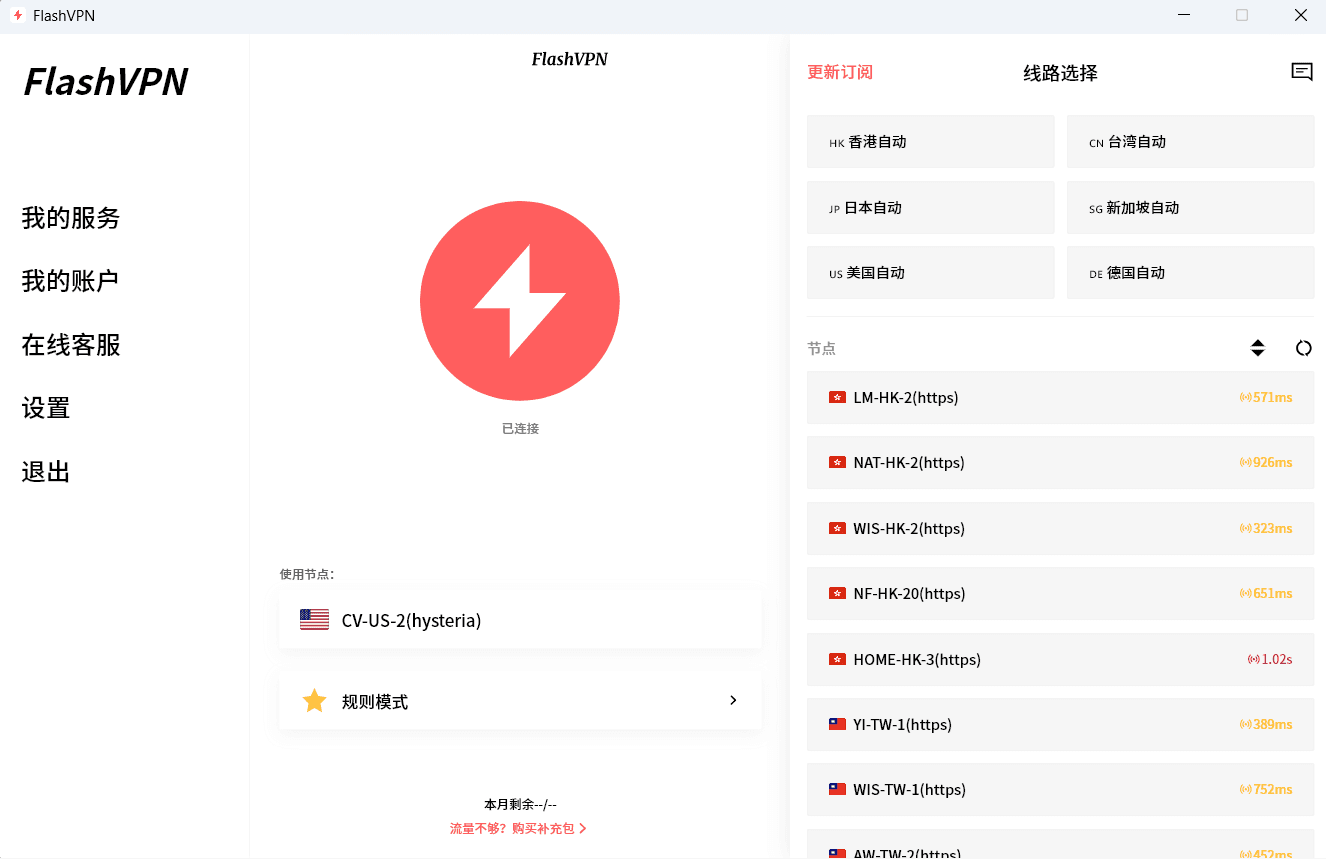Screen dimensions: 1326x859
Task: Open 设置 in the sidebar
Action: click(46, 408)
